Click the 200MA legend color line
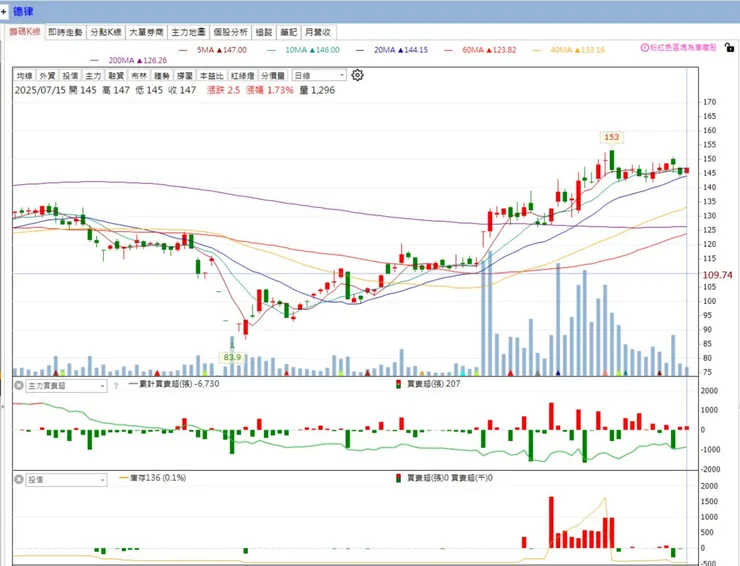740x566 pixels. [94, 60]
